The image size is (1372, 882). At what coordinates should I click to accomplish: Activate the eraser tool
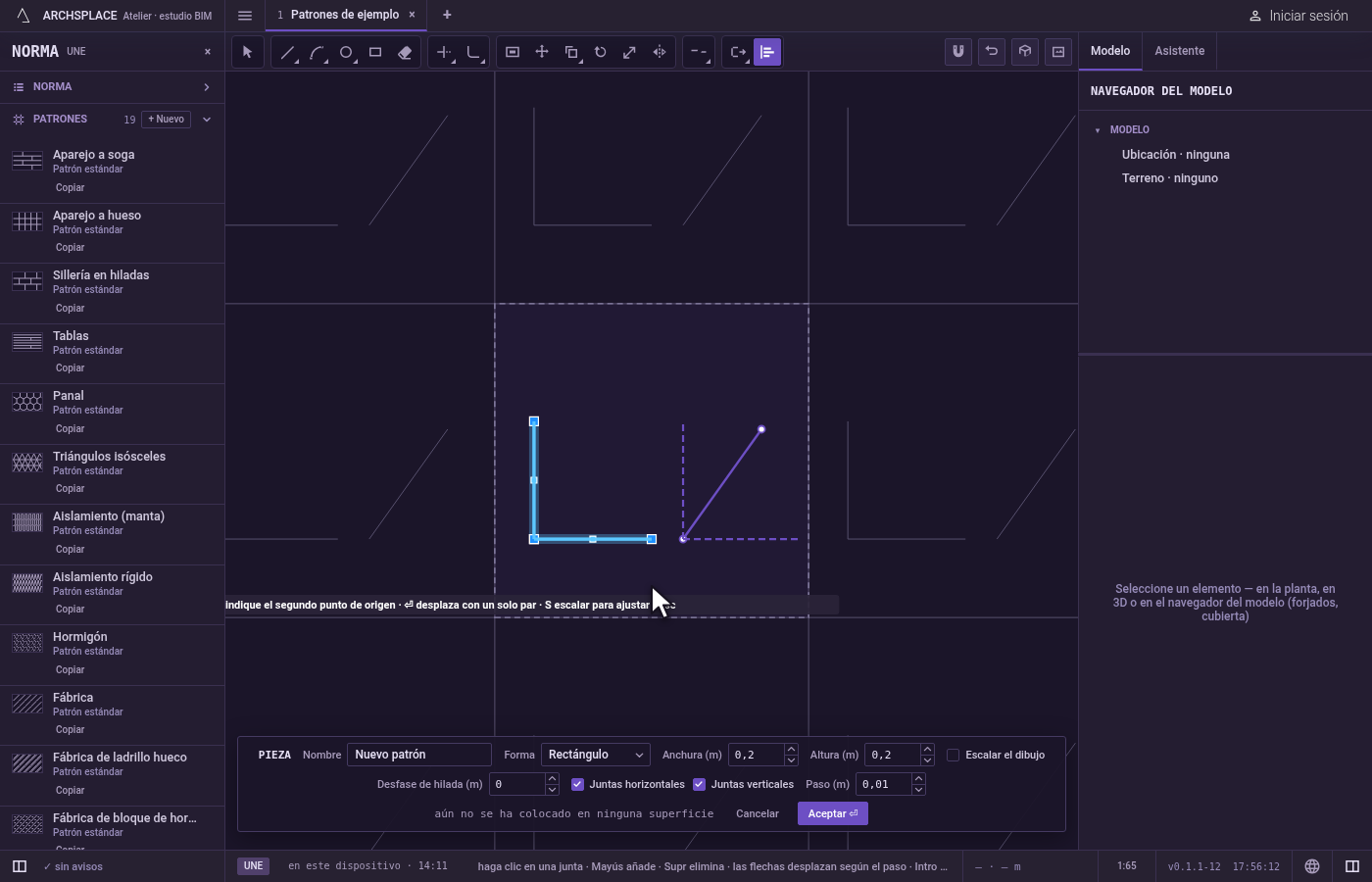[405, 52]
